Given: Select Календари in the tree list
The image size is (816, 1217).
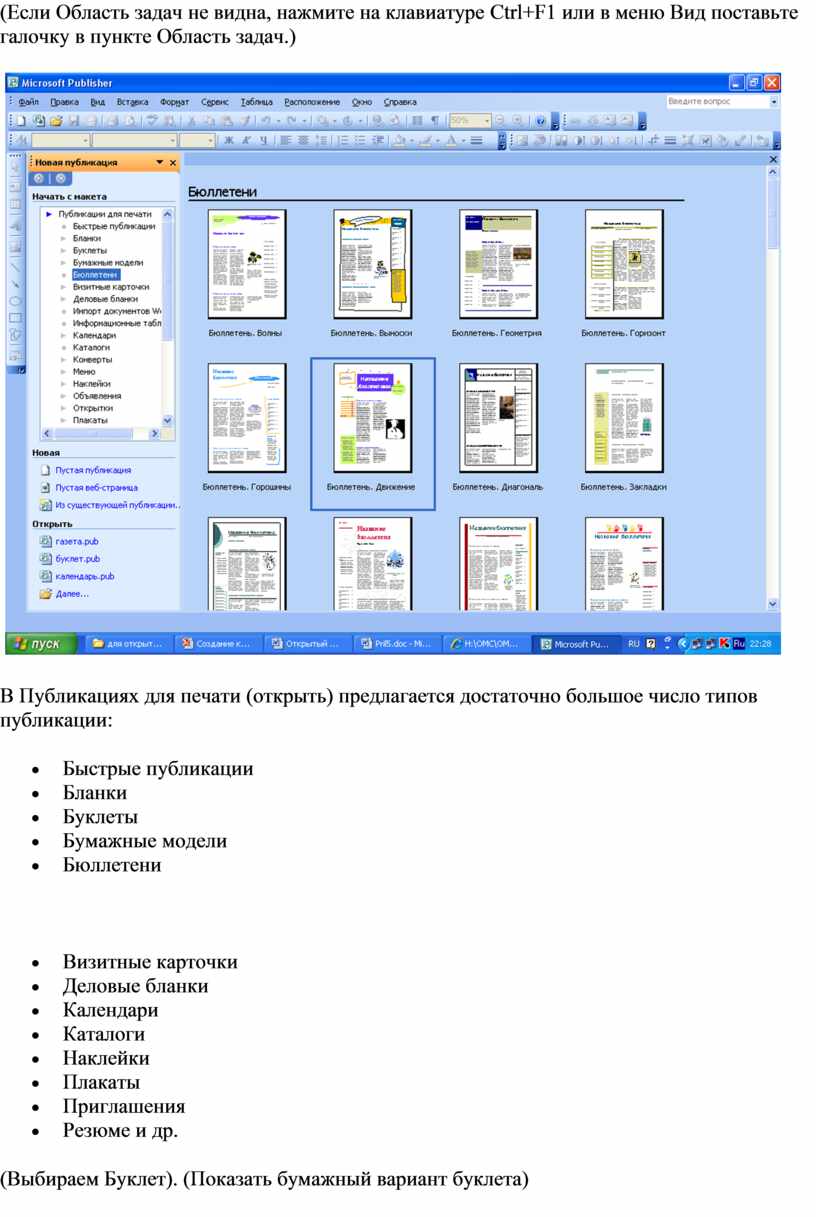Looking at the screenshot, I should point(94,335).
